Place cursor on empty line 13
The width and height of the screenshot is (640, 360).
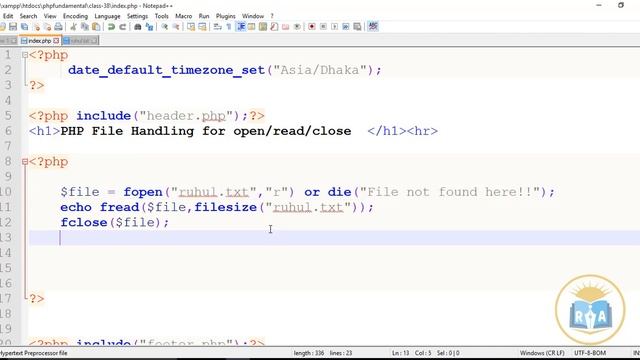click(x=334, y=238)
